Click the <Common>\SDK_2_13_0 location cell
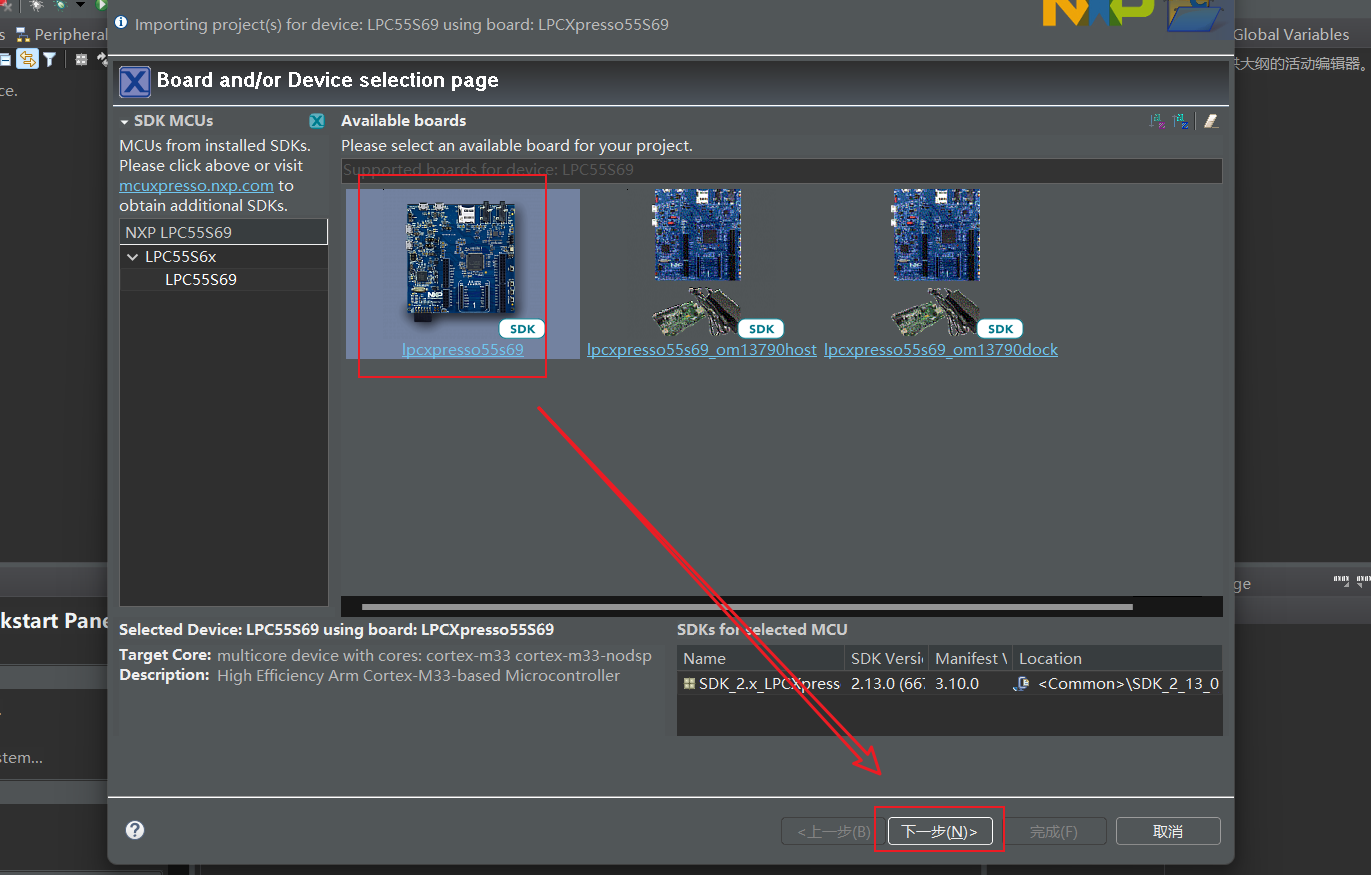Image resolution: width=1371 pixels, height=875 pixels. [1128, 684]
